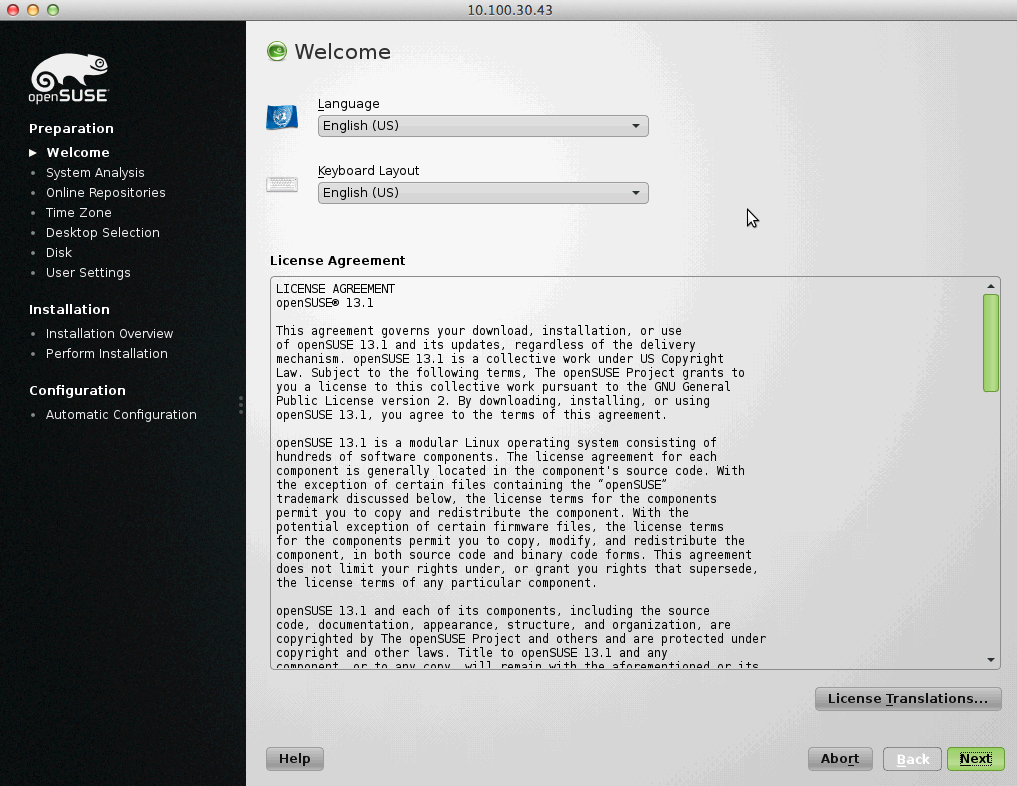Select System Analysis in the sidebar
This screenshot has width=1017, height=786.
pyautogui.click(x=95, y=173)
